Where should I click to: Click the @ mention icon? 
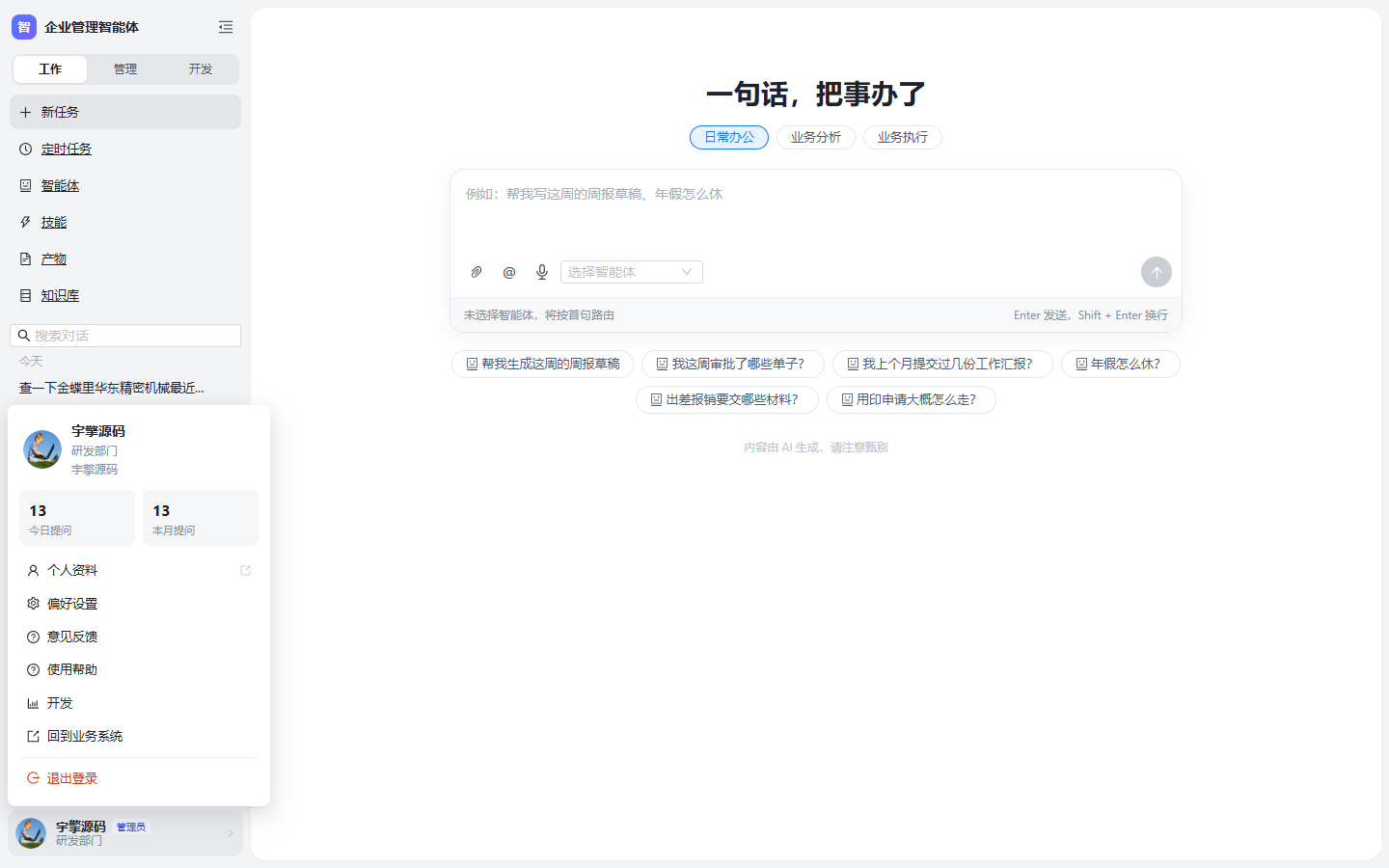509,272
